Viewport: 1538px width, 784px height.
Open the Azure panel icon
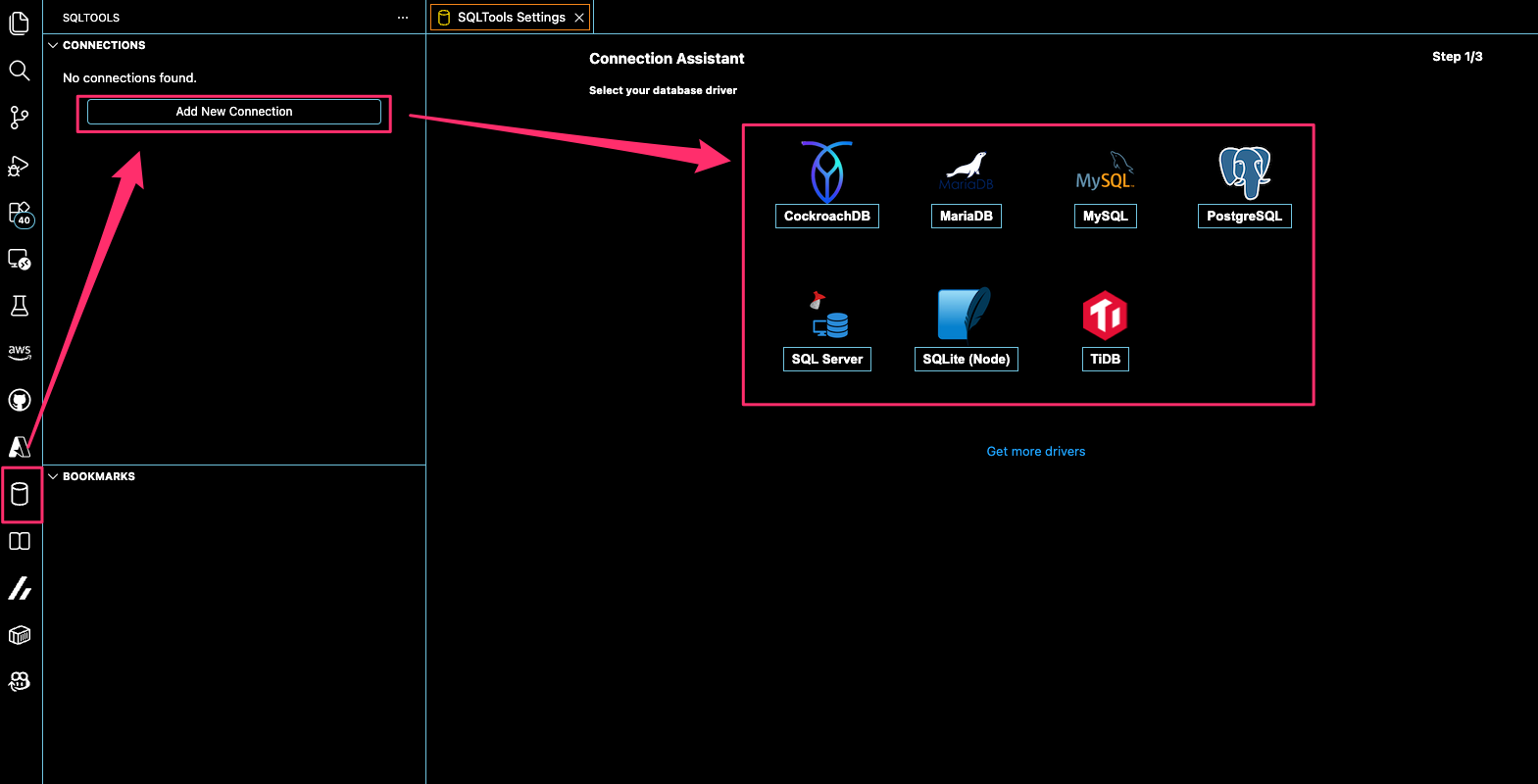point(19,447)
